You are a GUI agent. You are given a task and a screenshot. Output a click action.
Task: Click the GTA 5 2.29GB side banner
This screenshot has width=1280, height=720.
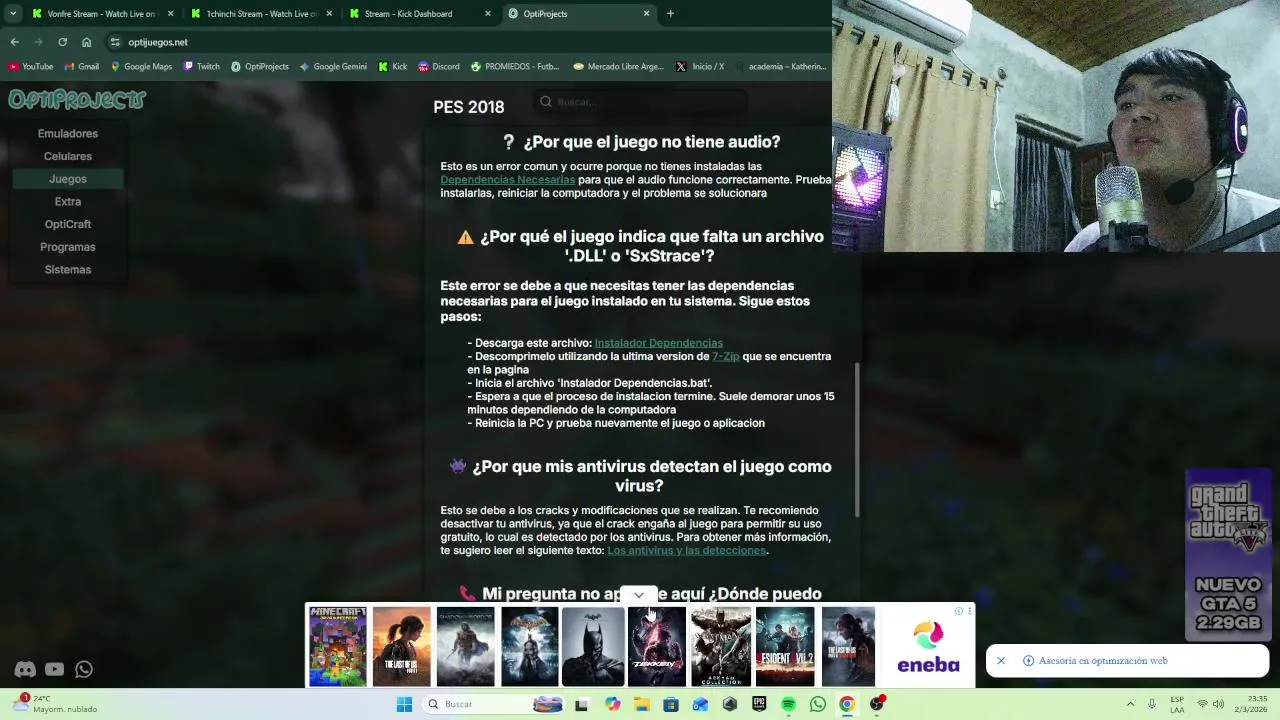[x=1227, y=555]
